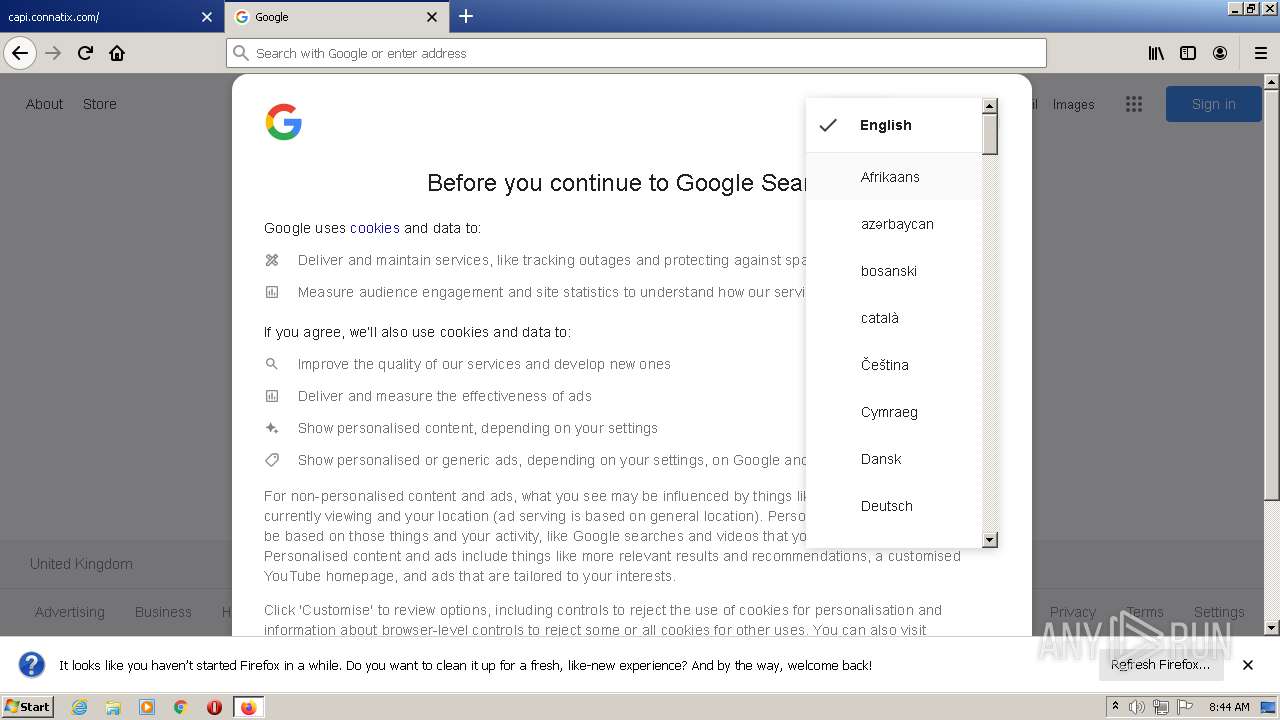1280x720 pixels.
Task: Open file explorer from the taskbar
Action: click(113, 707)
